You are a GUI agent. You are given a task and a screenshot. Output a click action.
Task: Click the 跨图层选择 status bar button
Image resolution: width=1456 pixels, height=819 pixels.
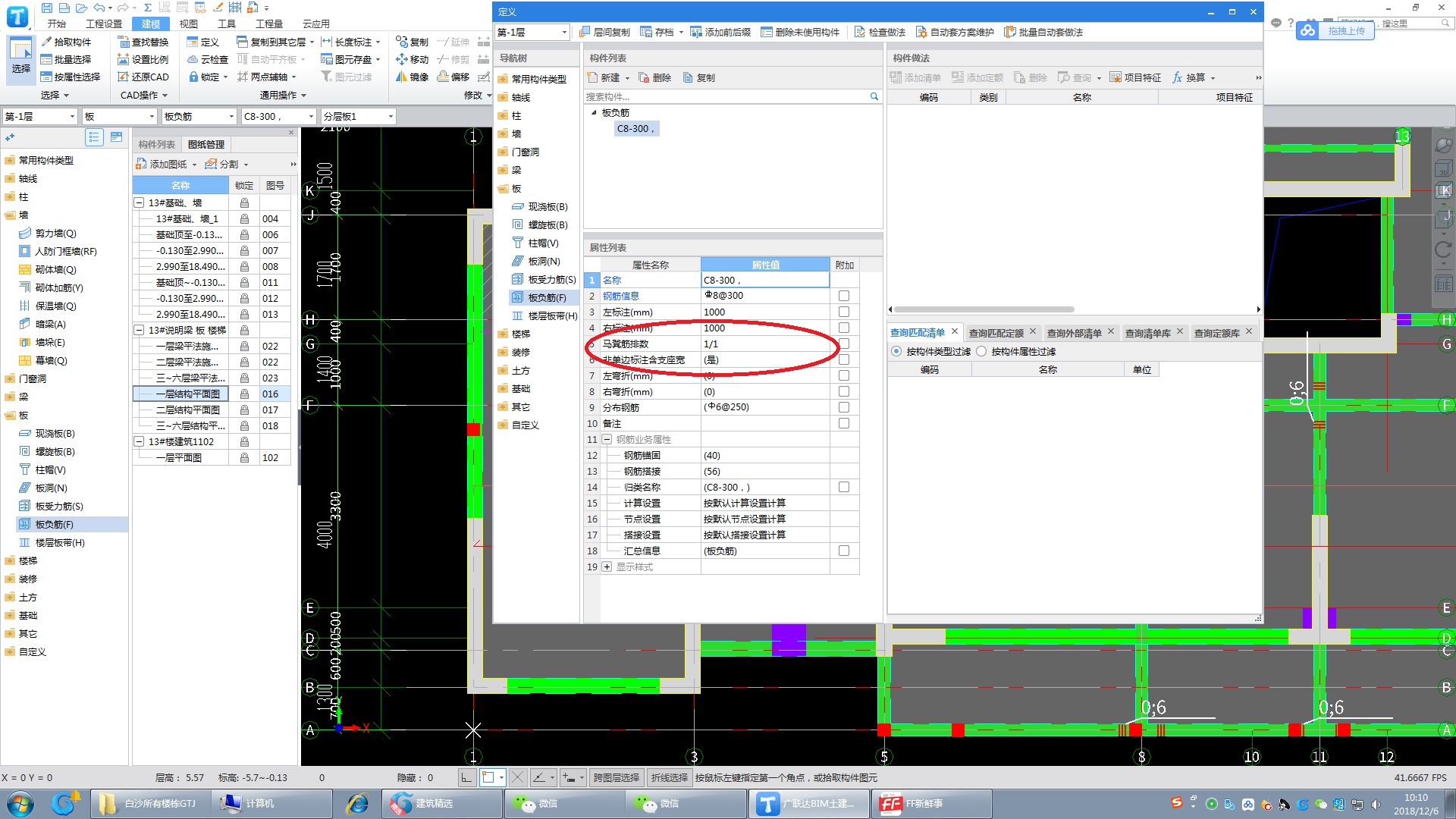coord(616,777)
